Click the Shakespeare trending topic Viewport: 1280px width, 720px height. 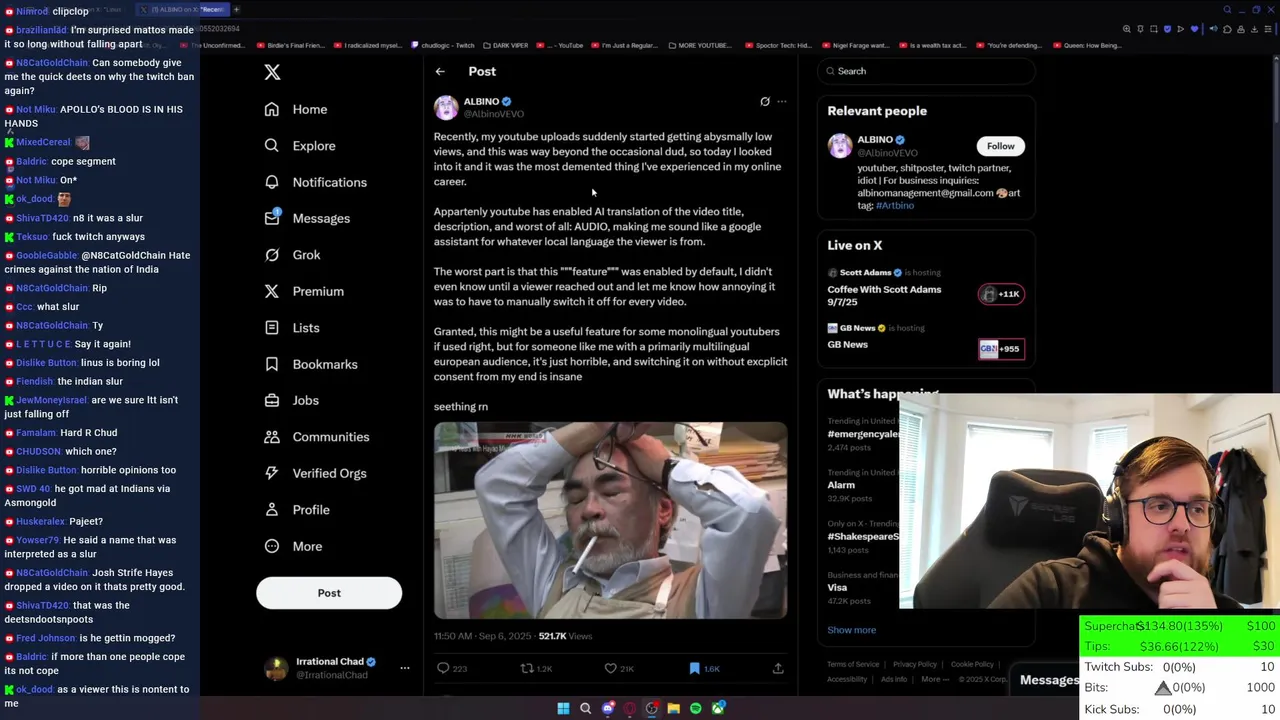pos(863,536)
